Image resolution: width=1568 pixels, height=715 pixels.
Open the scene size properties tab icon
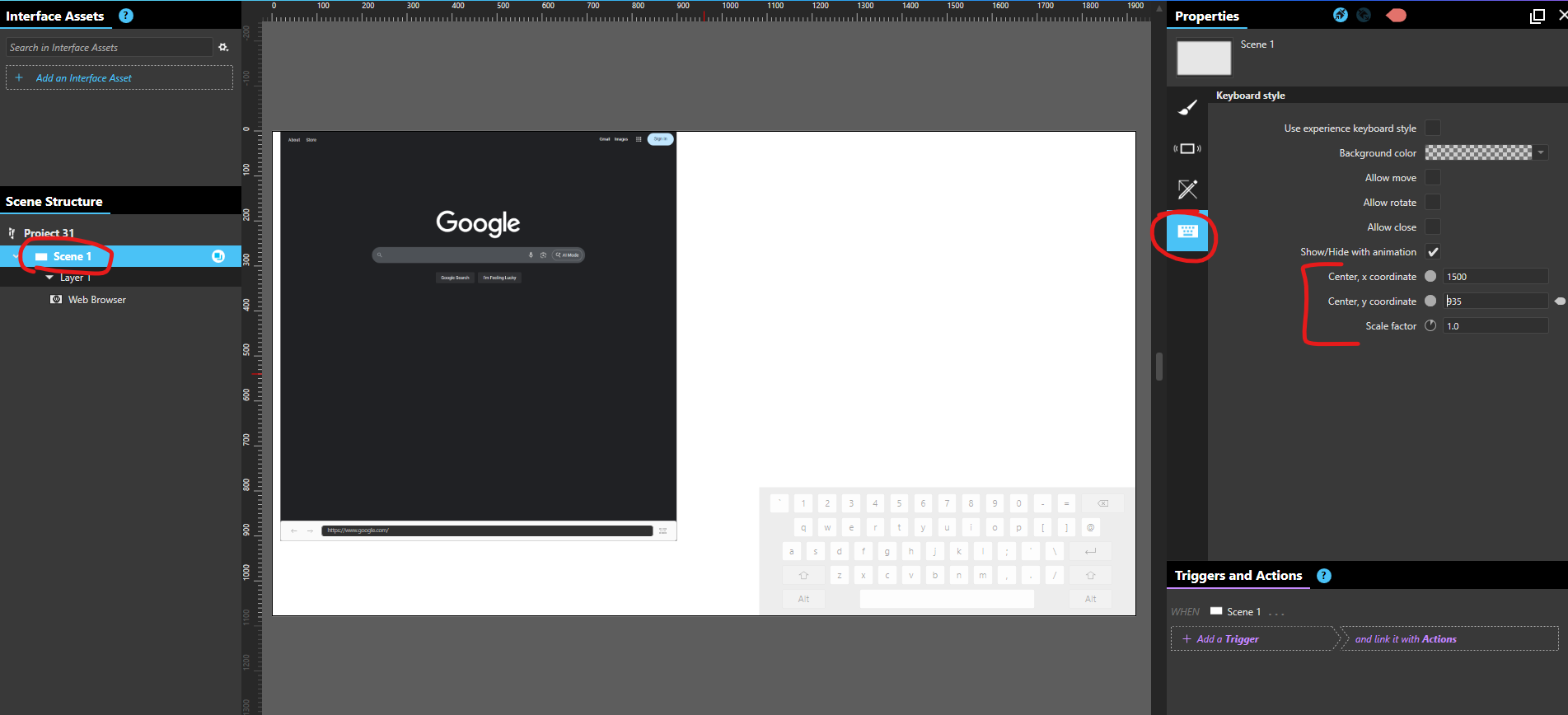1187,149
